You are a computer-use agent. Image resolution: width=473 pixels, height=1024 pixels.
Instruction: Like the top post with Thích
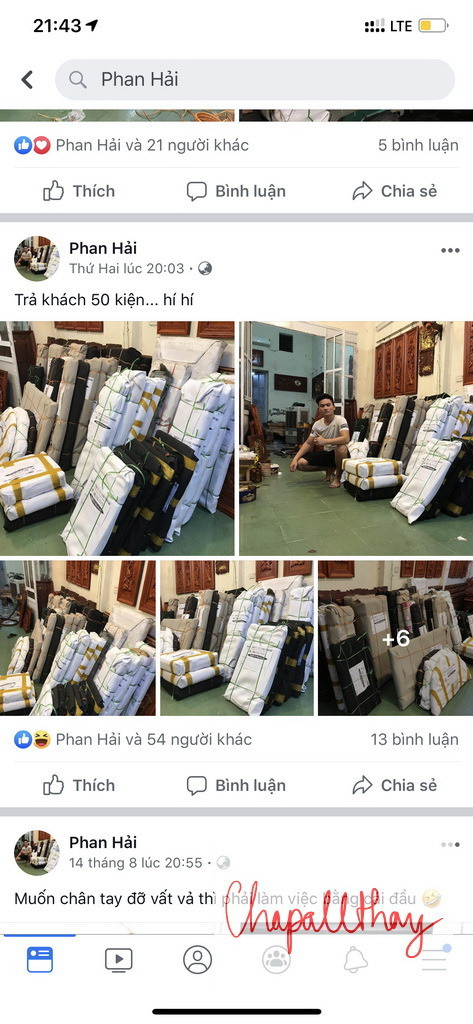78,191
